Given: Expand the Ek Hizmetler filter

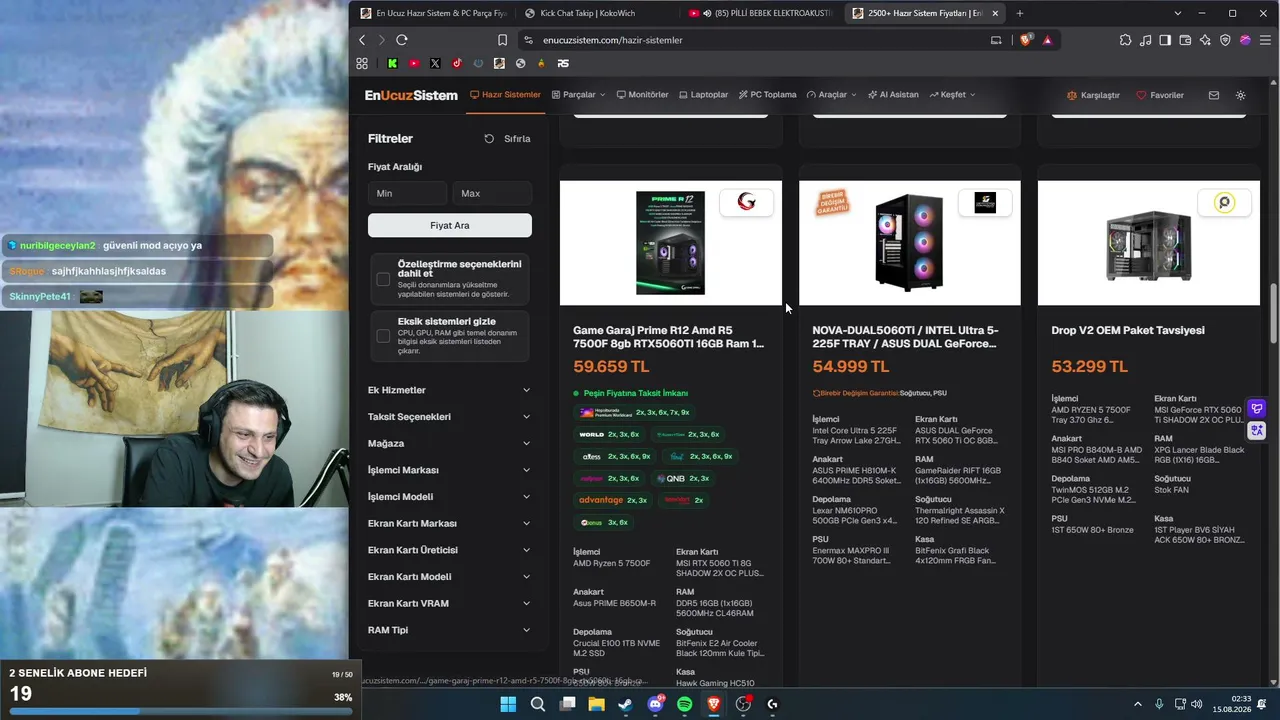Looking at the screenshot, I should (449, 390).
